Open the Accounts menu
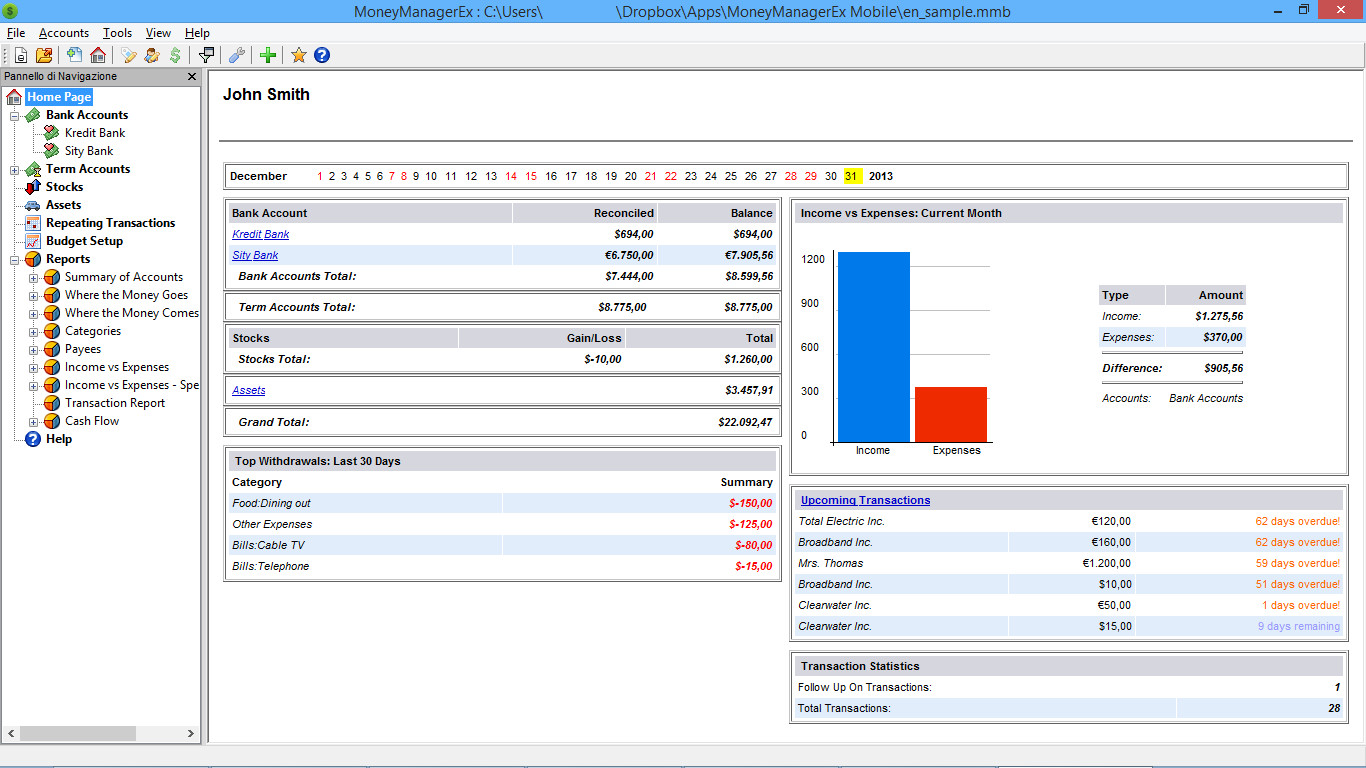The image size is (1366, 768). [64, 33]
